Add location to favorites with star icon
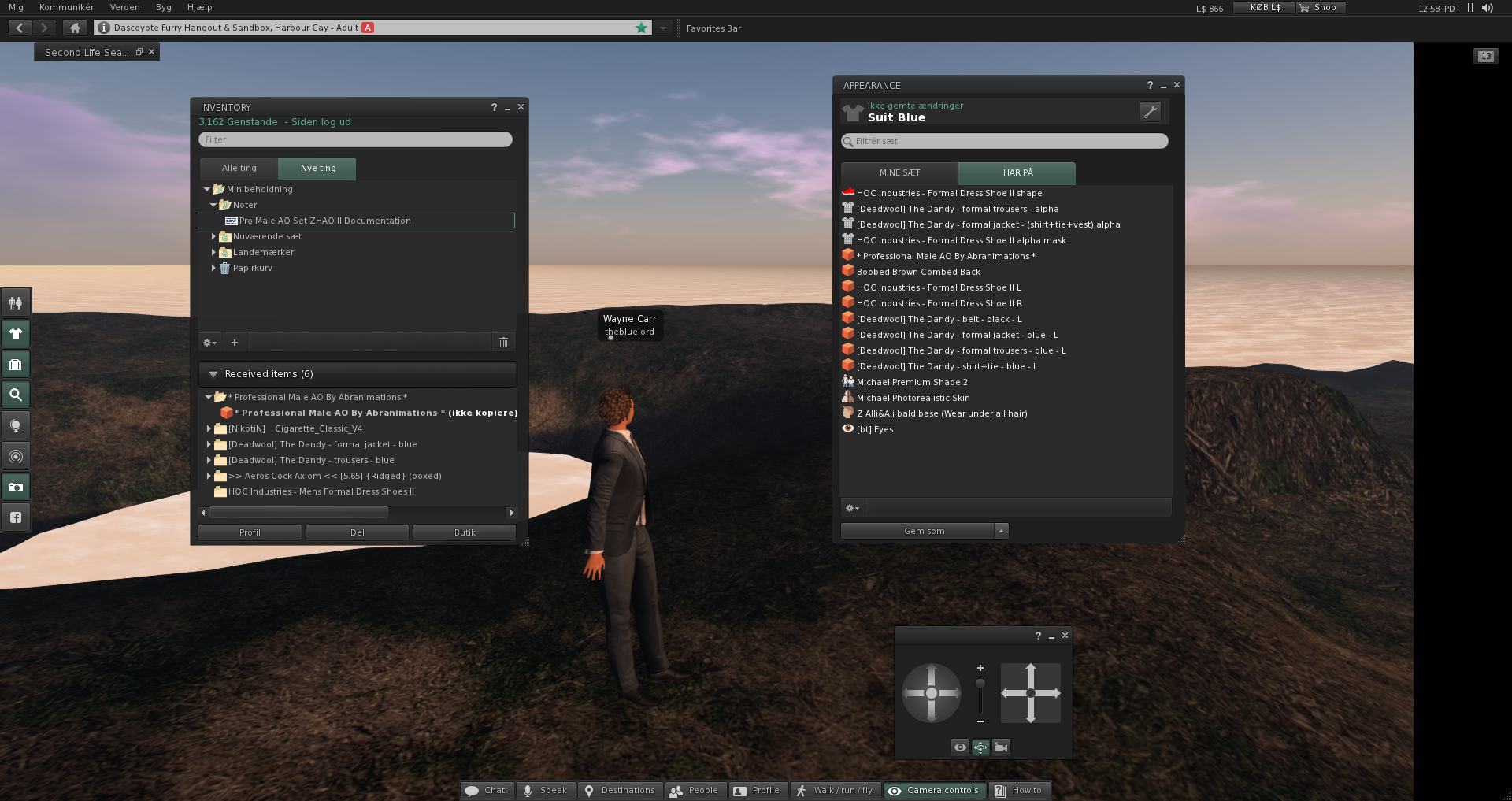 [641, 28]
